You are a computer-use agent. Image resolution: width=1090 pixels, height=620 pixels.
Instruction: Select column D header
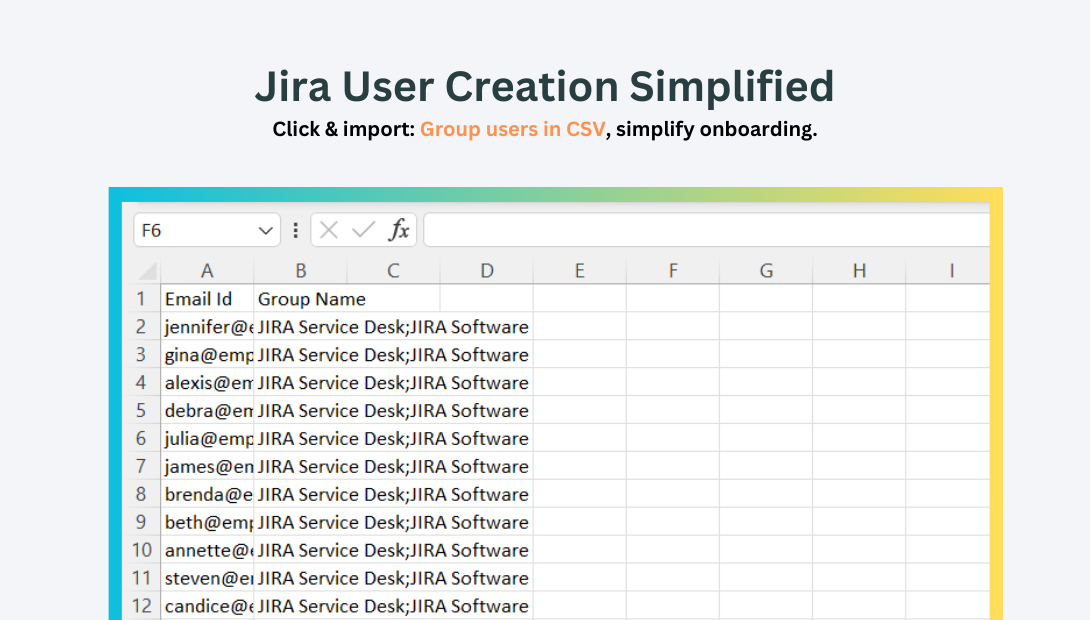pos(487,270)
